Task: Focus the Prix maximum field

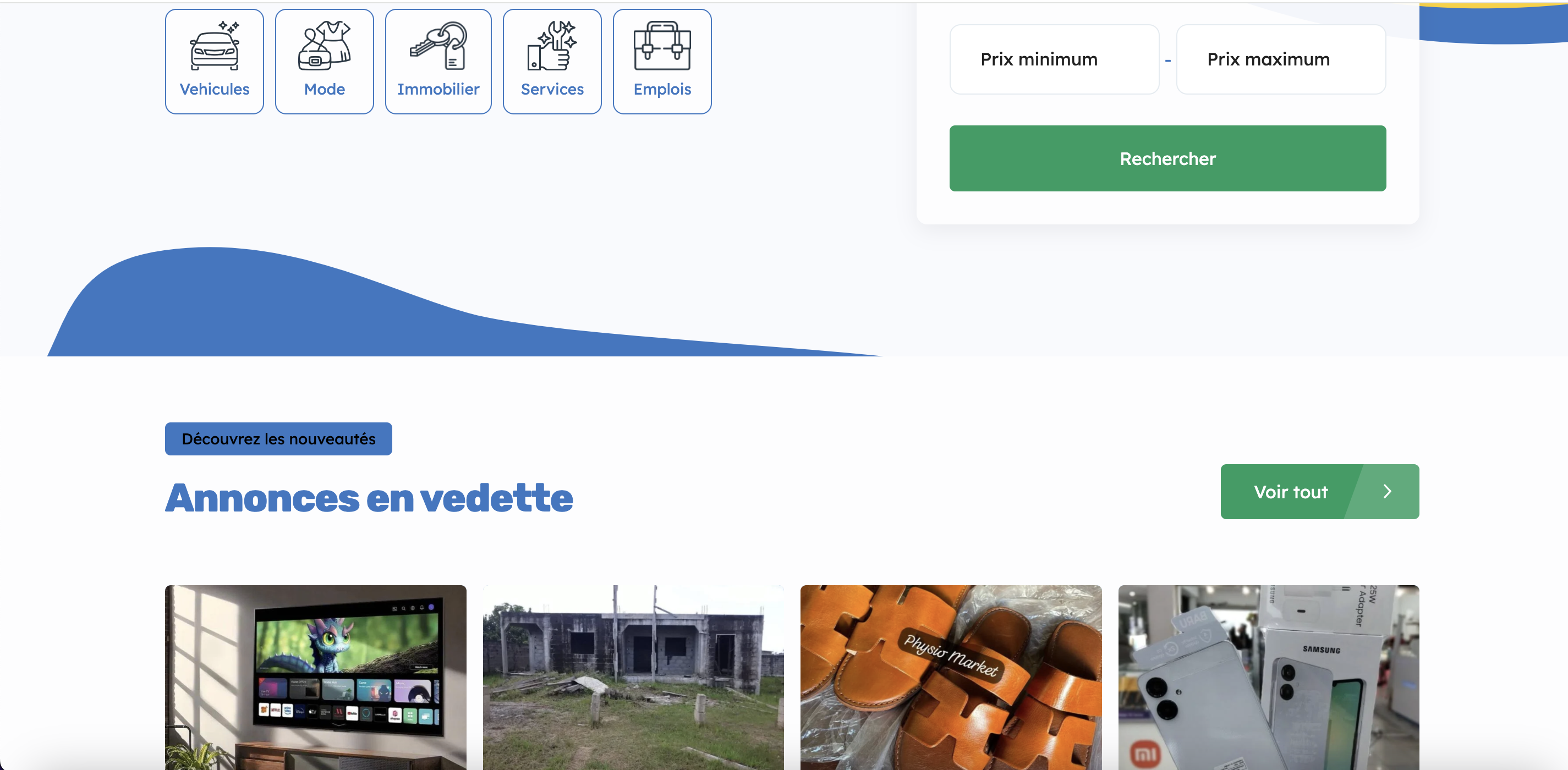Action: (1281, 59)
